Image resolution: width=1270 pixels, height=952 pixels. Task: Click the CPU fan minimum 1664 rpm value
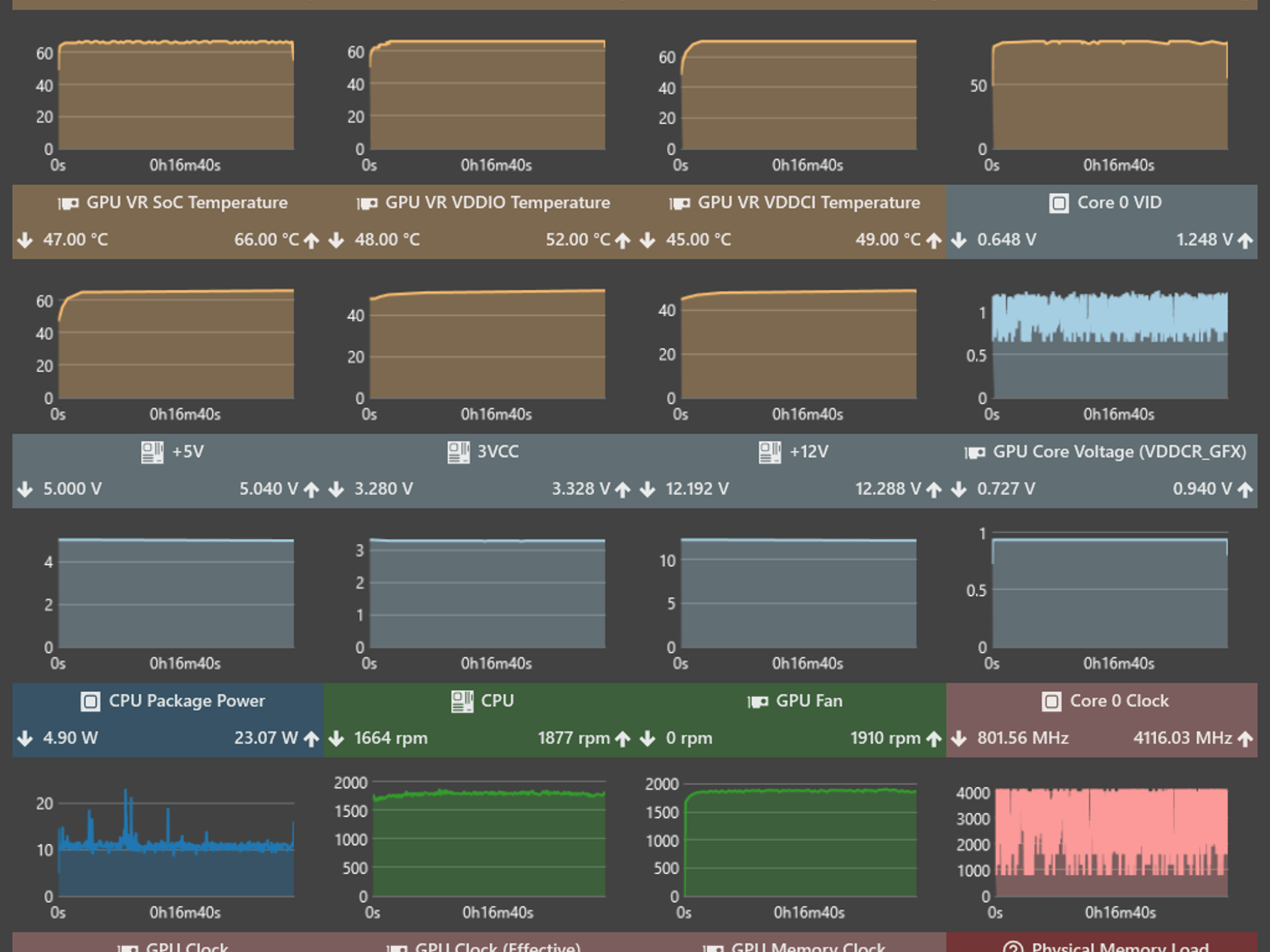(x=391, y=738)
